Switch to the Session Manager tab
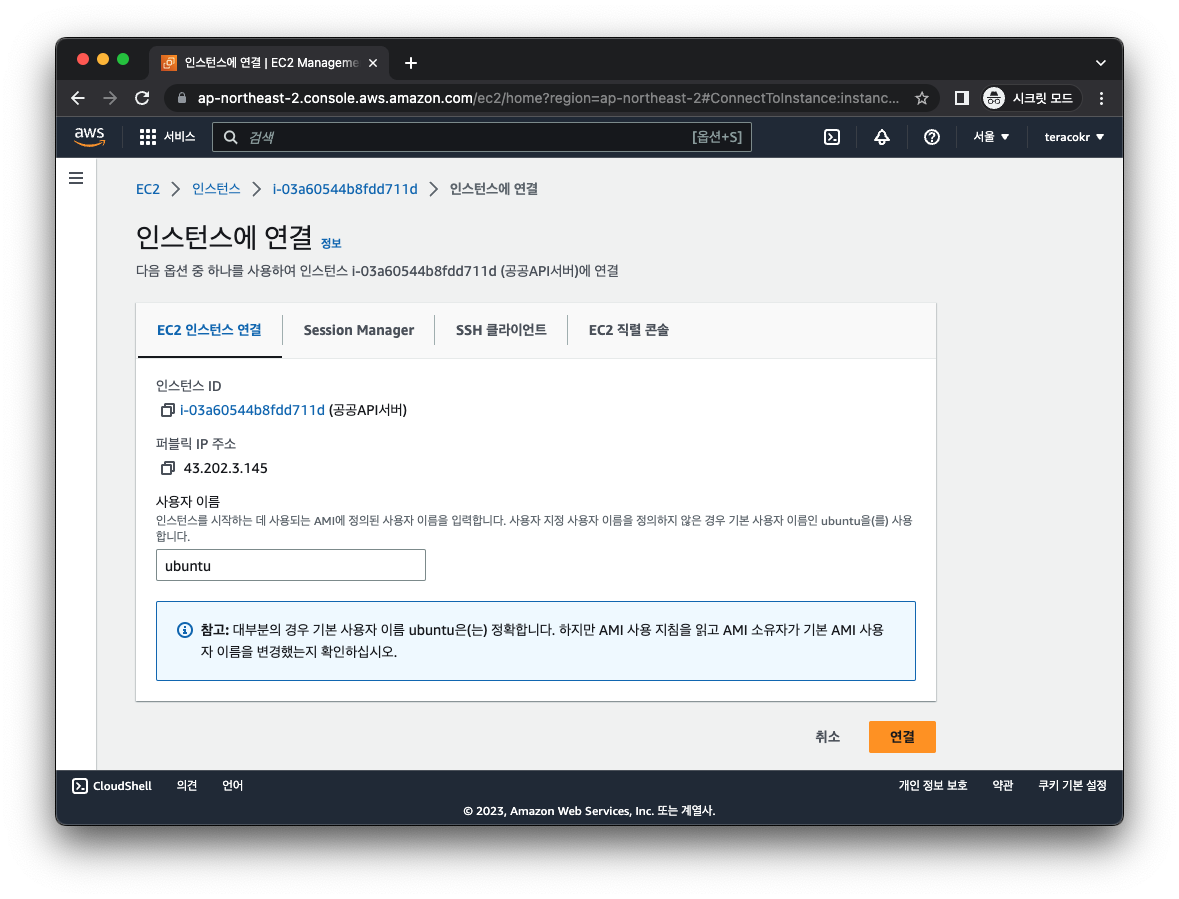Viewport: 1179px width, 899px height. [359, 330]
